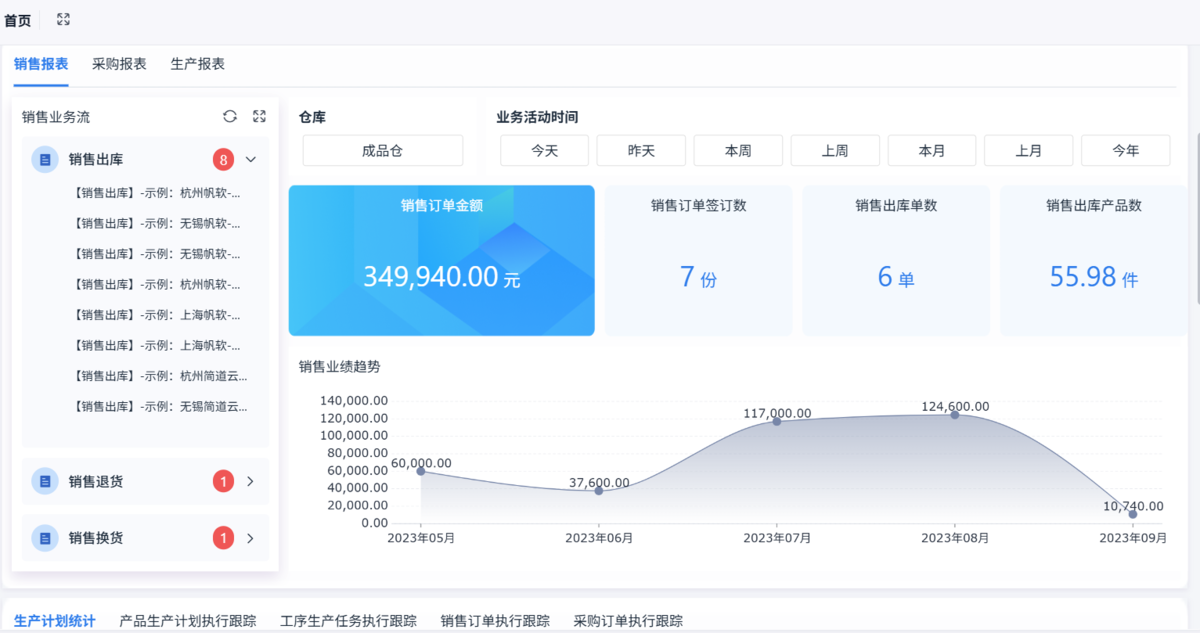Click the 10,740.00 data point on chart
This screenshot has height=633, width=1200.
[1133, 514]
